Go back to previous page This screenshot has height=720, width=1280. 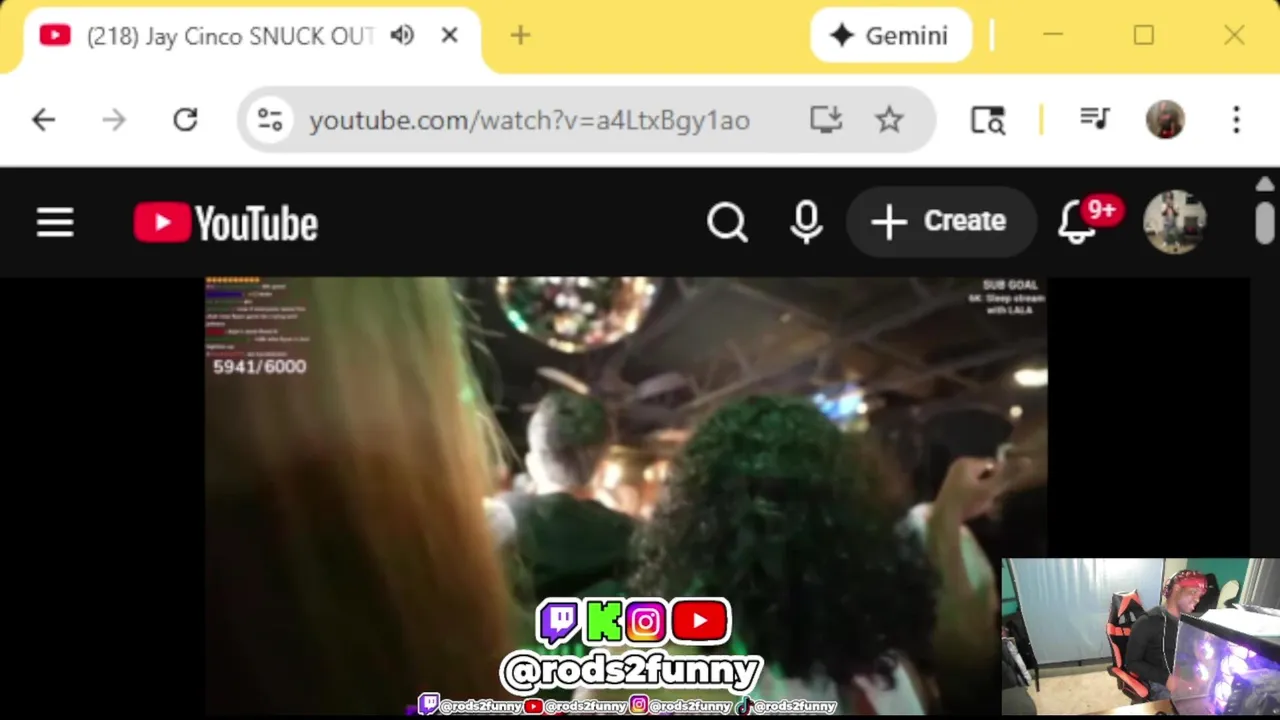[43, 120]
